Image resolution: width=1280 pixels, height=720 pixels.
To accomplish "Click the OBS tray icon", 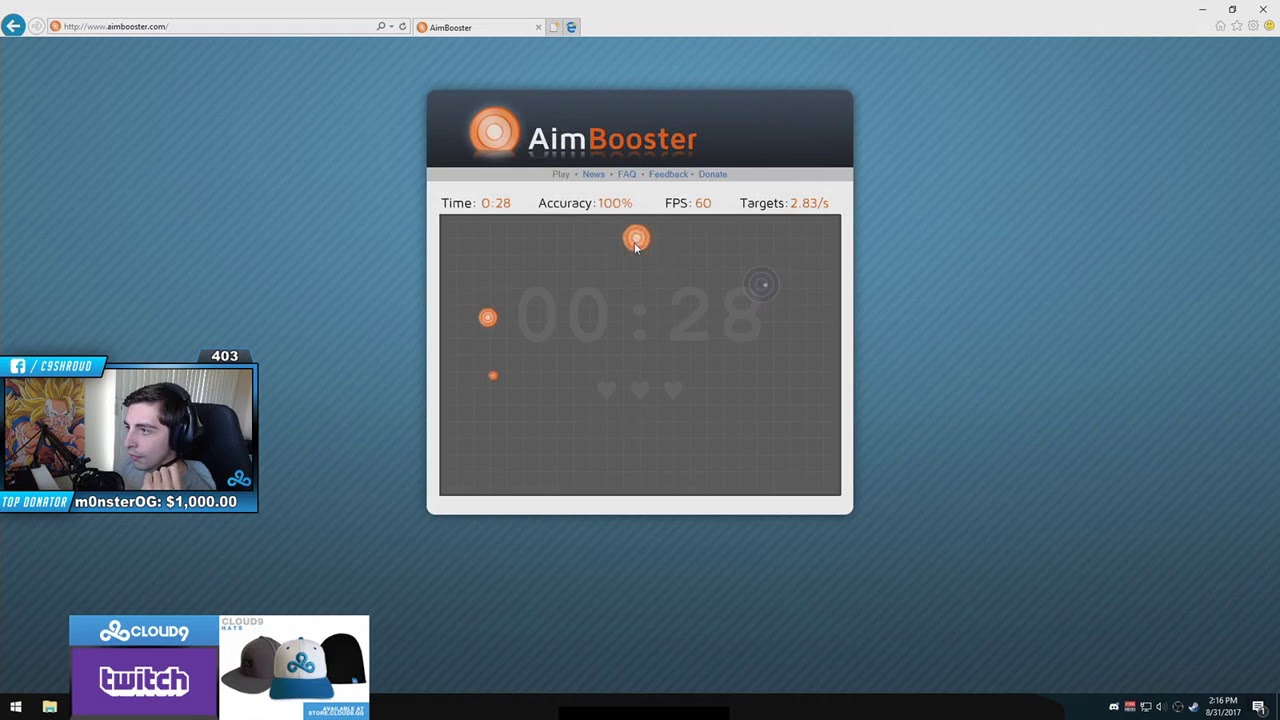I will [x=1177, y=707].
